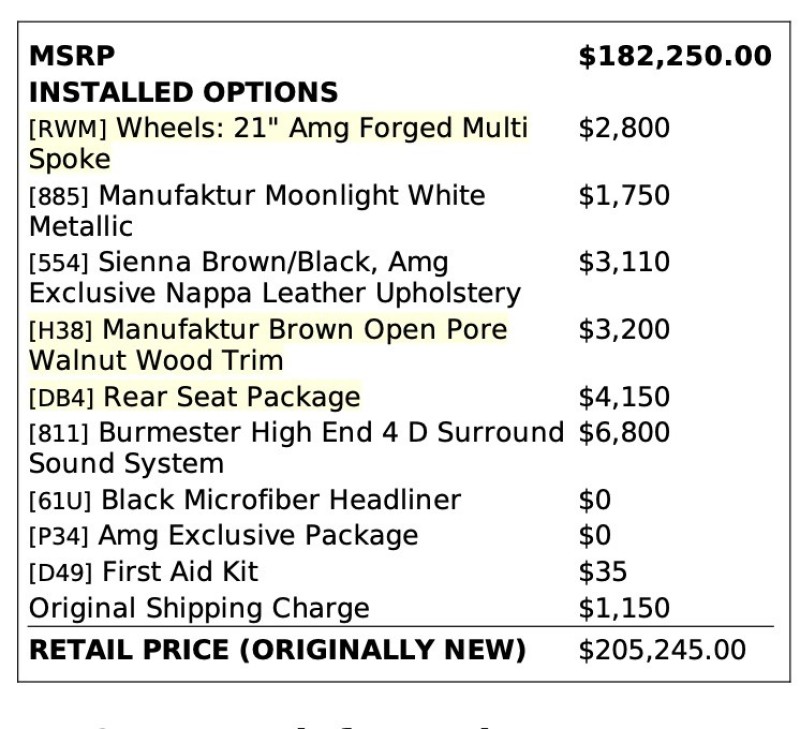This screenshot has height=729, width=800.
Task: Select the Amg Exclusive Package entry
Action: [x=257, y=535]
